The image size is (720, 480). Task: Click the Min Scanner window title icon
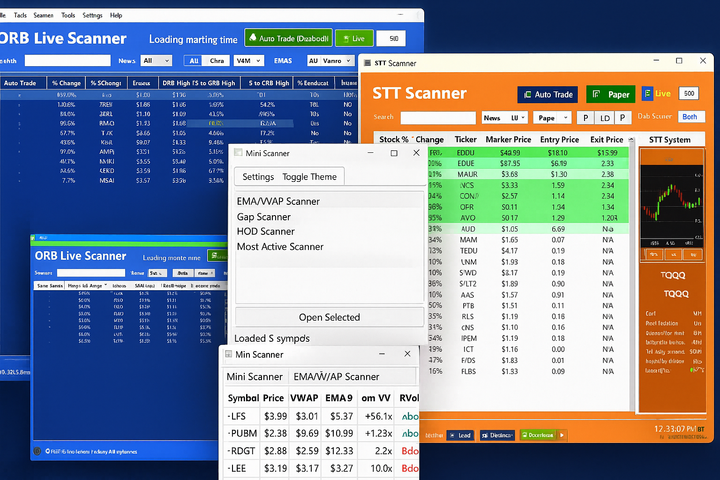tap(228, 354)
